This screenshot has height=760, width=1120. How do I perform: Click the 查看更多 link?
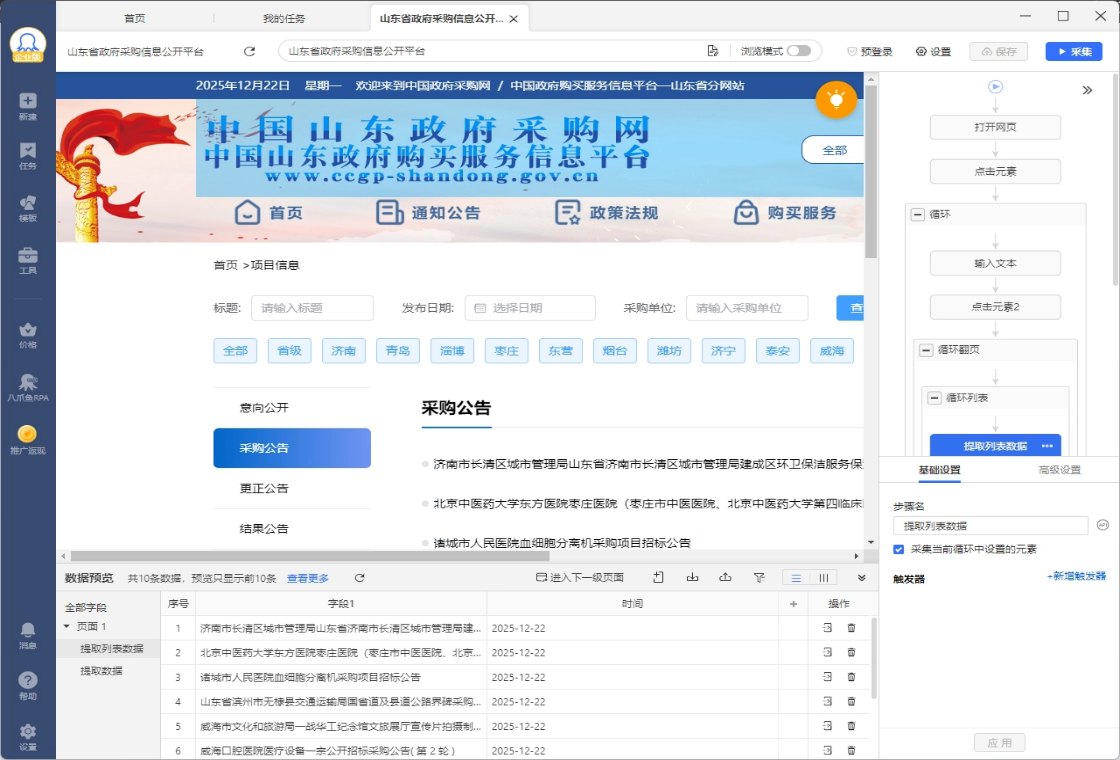[308, 578]
